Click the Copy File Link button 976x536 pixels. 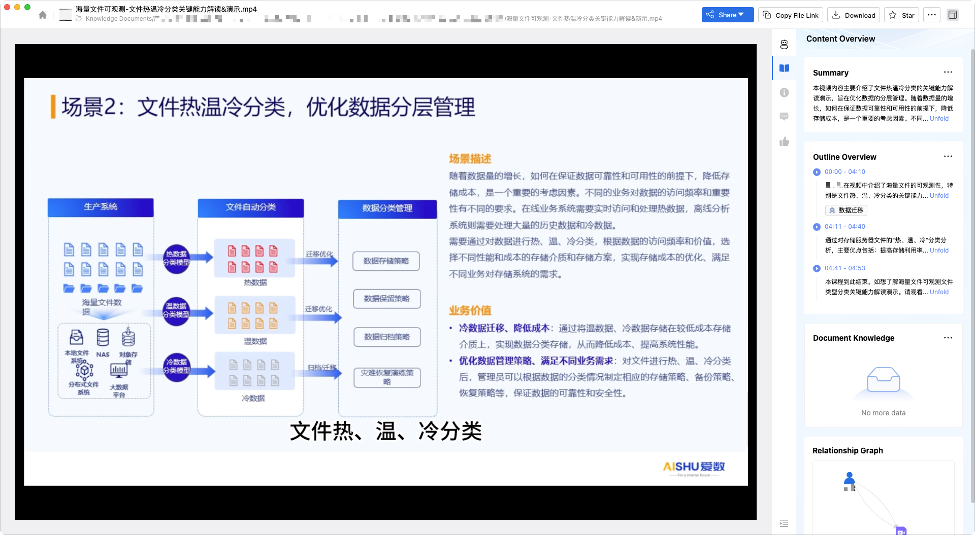(791, 15)
